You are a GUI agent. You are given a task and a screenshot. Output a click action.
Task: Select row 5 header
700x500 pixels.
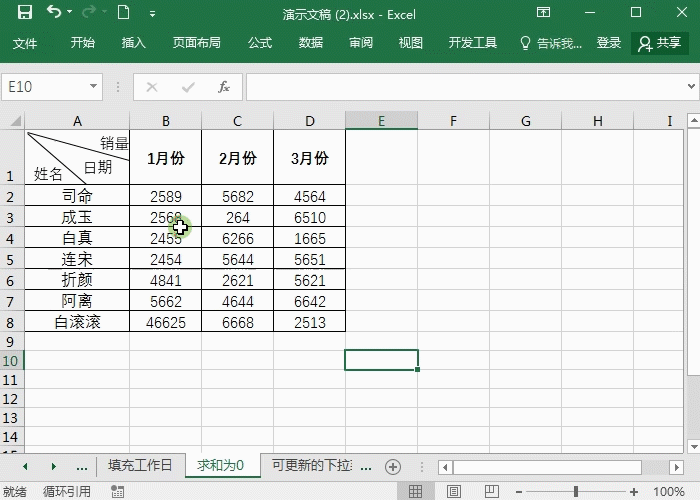point(11,259)
